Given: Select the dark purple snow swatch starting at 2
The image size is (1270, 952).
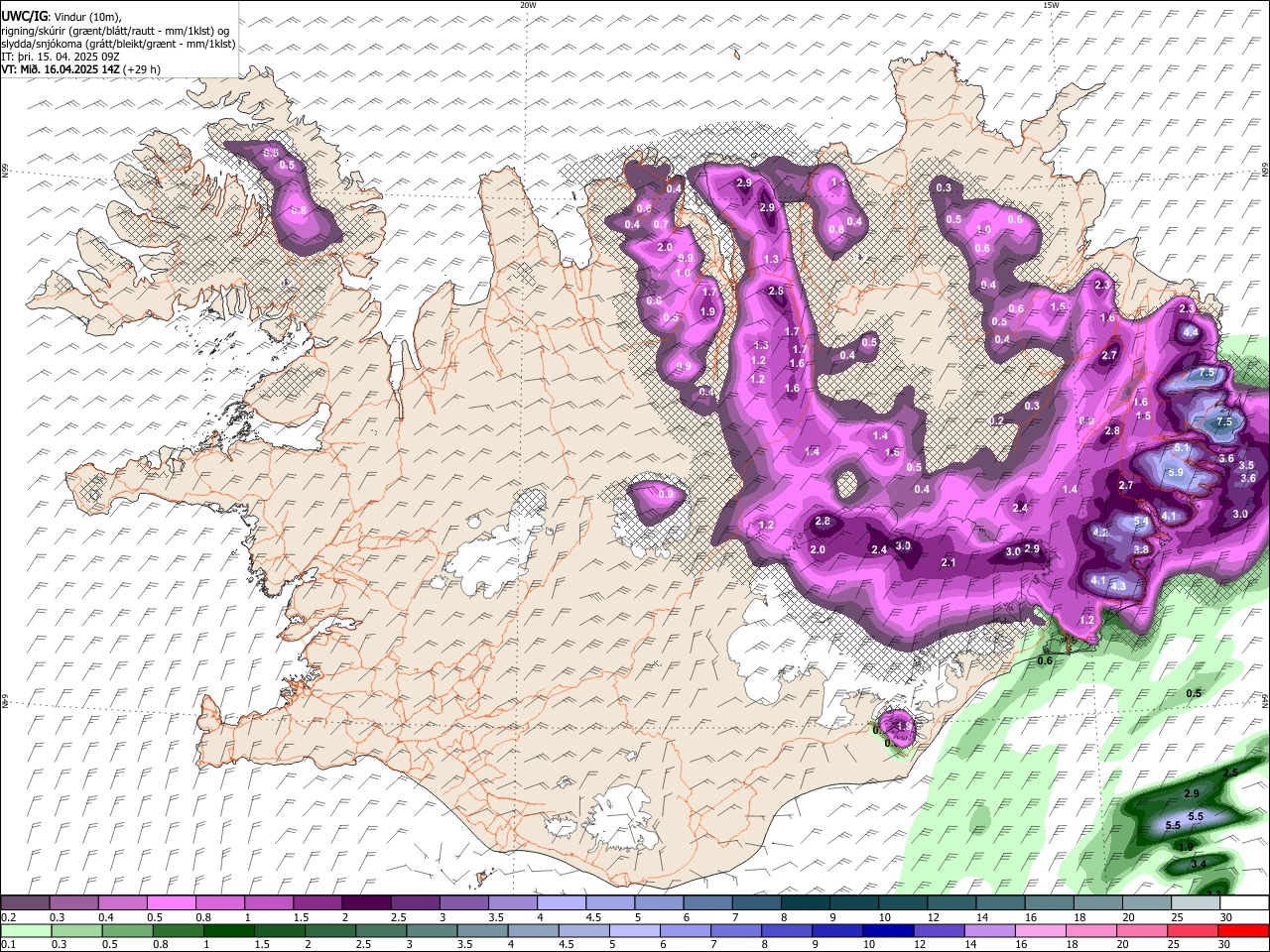Looking at the screenshot, I should tap(365, 903).
